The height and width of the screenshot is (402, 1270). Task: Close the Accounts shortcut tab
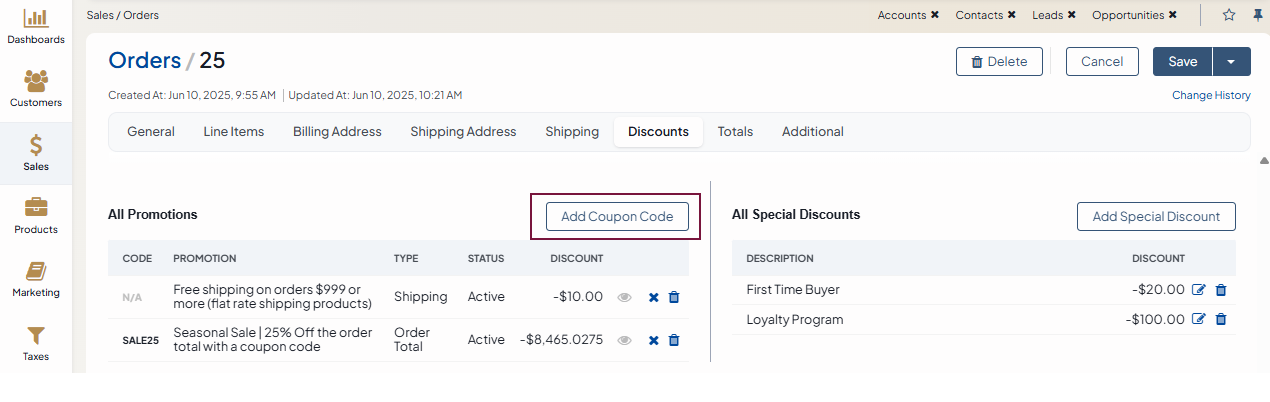[x=935, y=15]
